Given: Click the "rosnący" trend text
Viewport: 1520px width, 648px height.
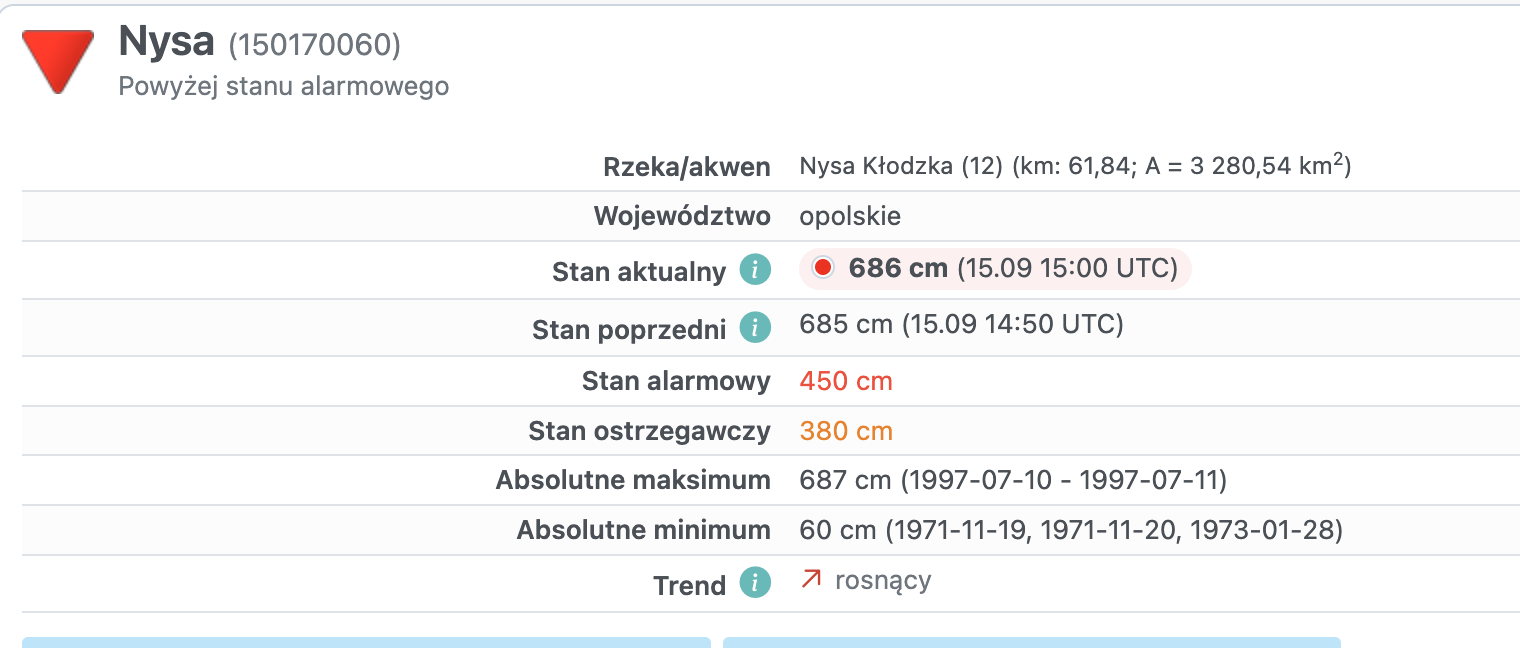Looking at the screenshot, I should [883, 580].
